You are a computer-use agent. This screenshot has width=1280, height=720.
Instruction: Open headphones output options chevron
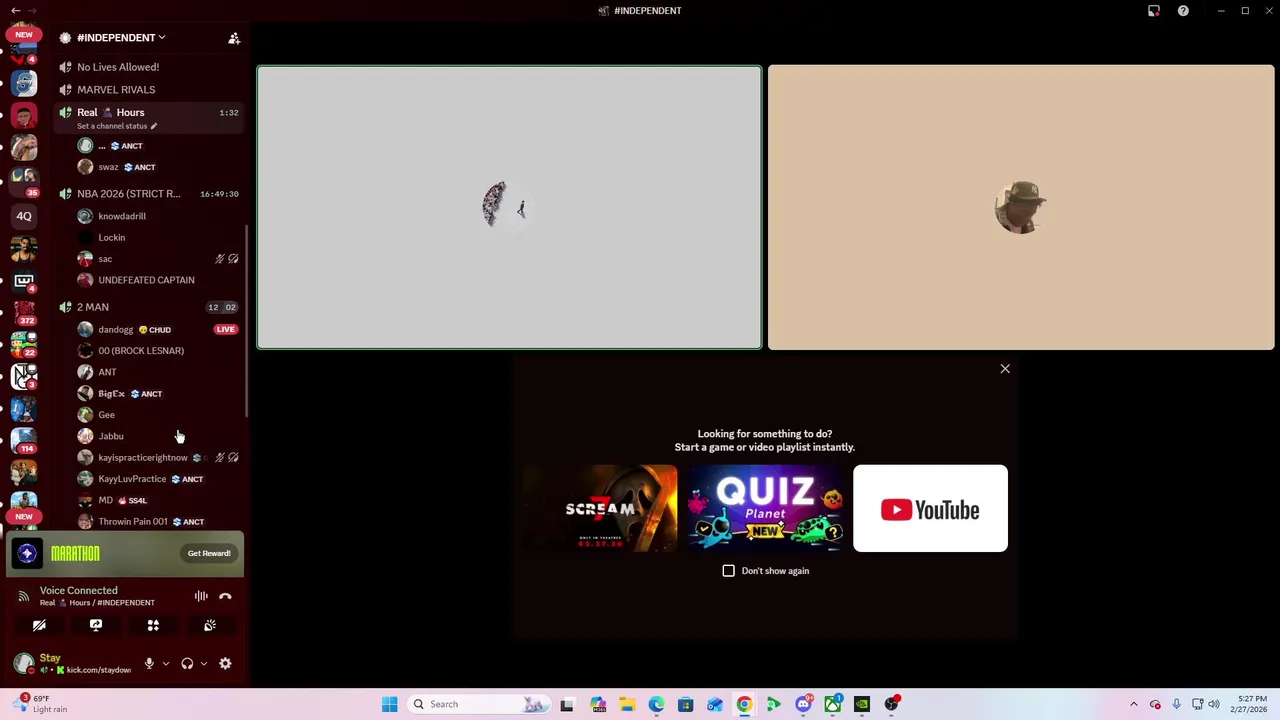(204, 663)
